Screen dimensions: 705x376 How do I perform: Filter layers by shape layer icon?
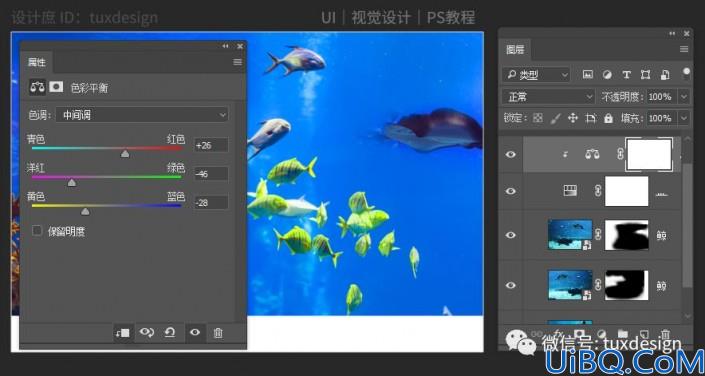pos(646,75)
